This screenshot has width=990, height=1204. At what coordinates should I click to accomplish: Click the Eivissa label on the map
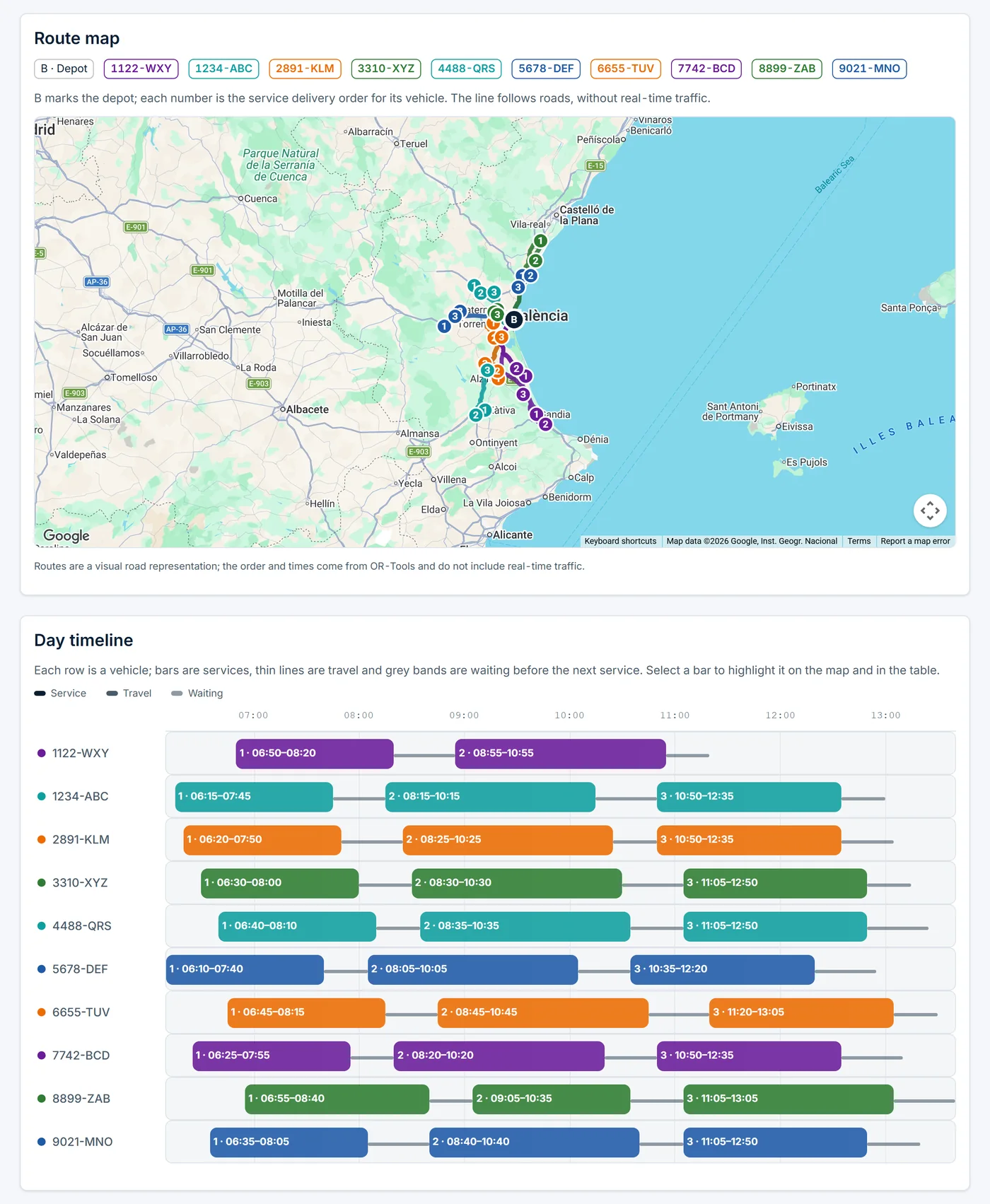(x=798, y=427)
